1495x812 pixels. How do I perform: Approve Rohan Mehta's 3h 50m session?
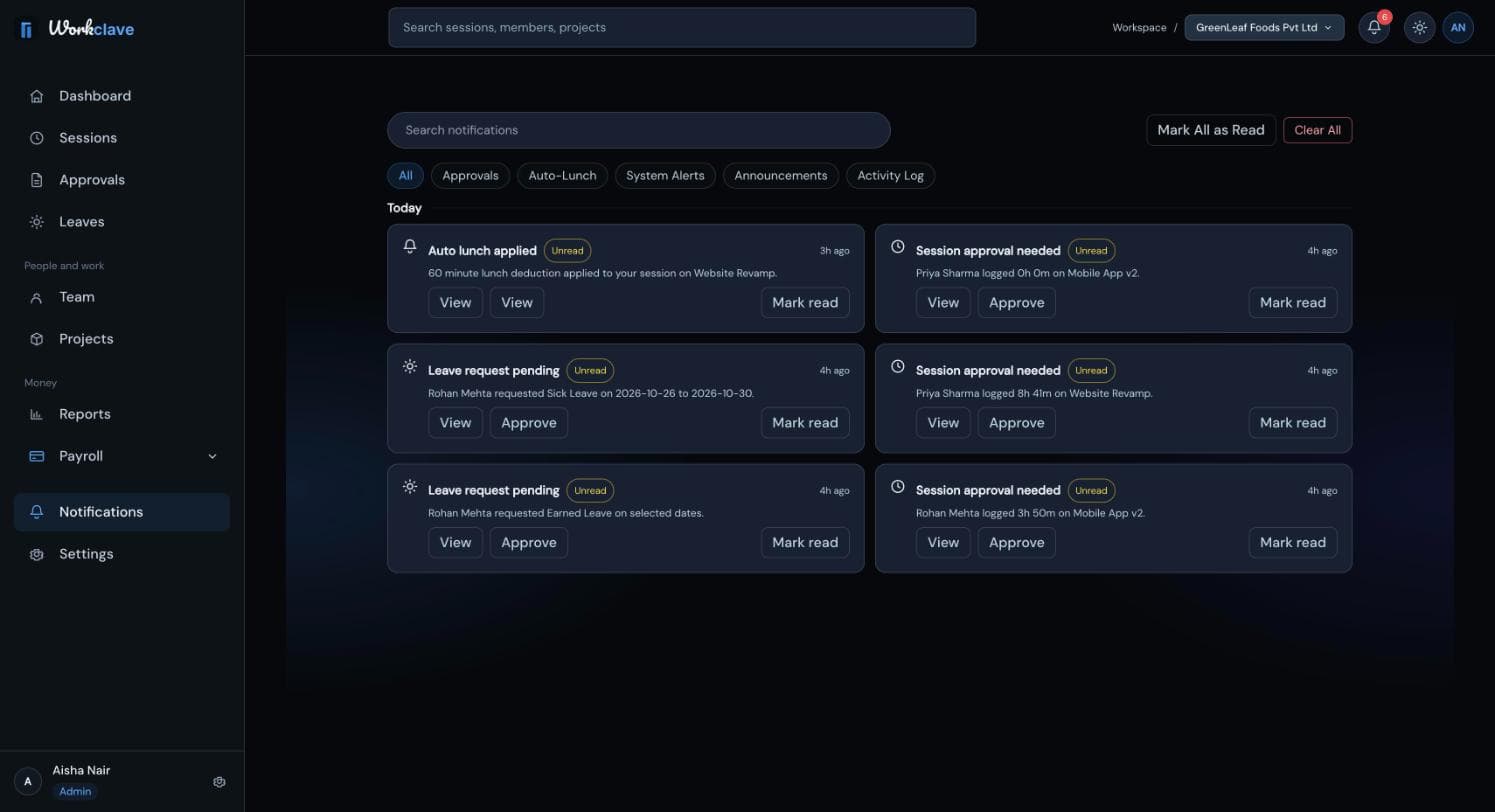[x=1016, y=543]
